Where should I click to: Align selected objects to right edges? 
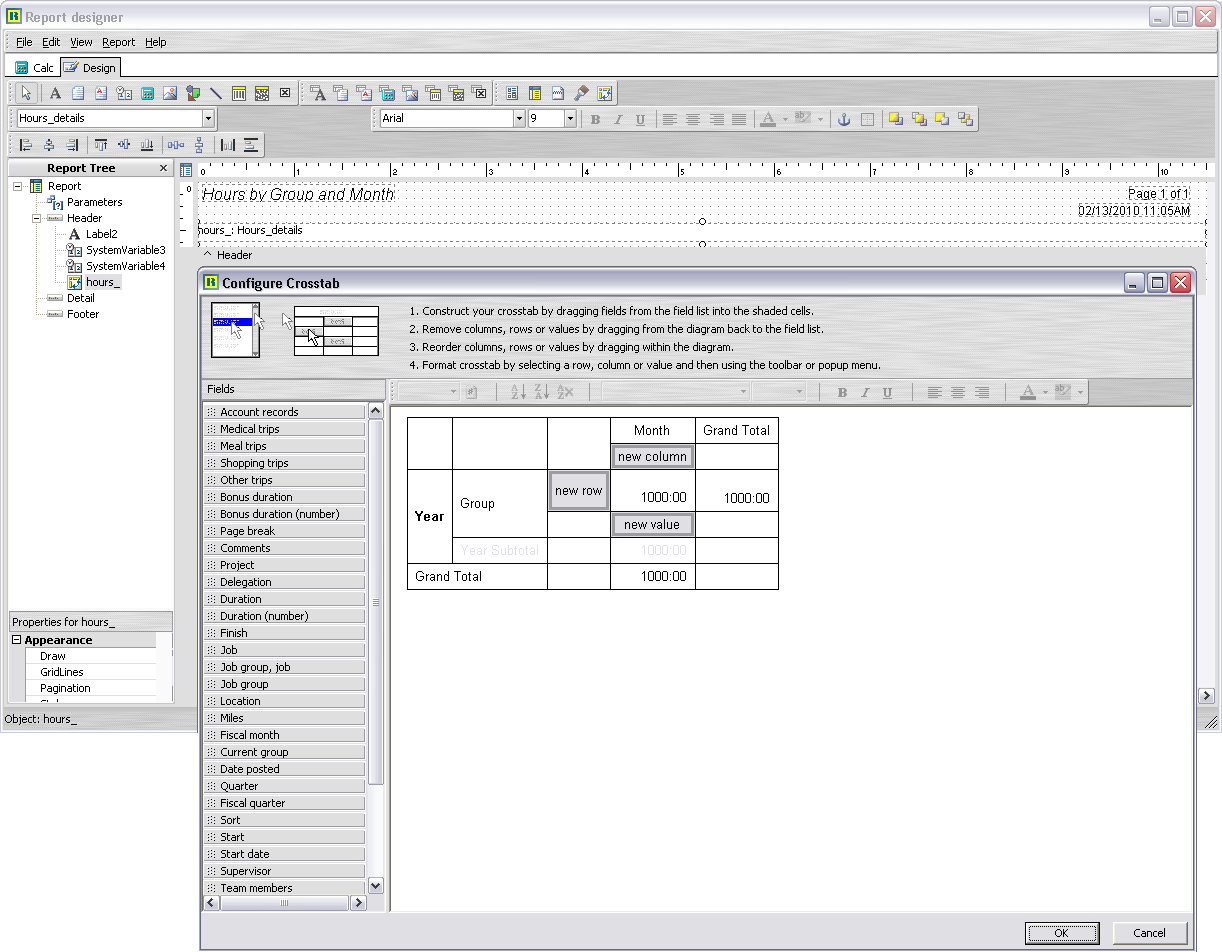pos(72,145)
